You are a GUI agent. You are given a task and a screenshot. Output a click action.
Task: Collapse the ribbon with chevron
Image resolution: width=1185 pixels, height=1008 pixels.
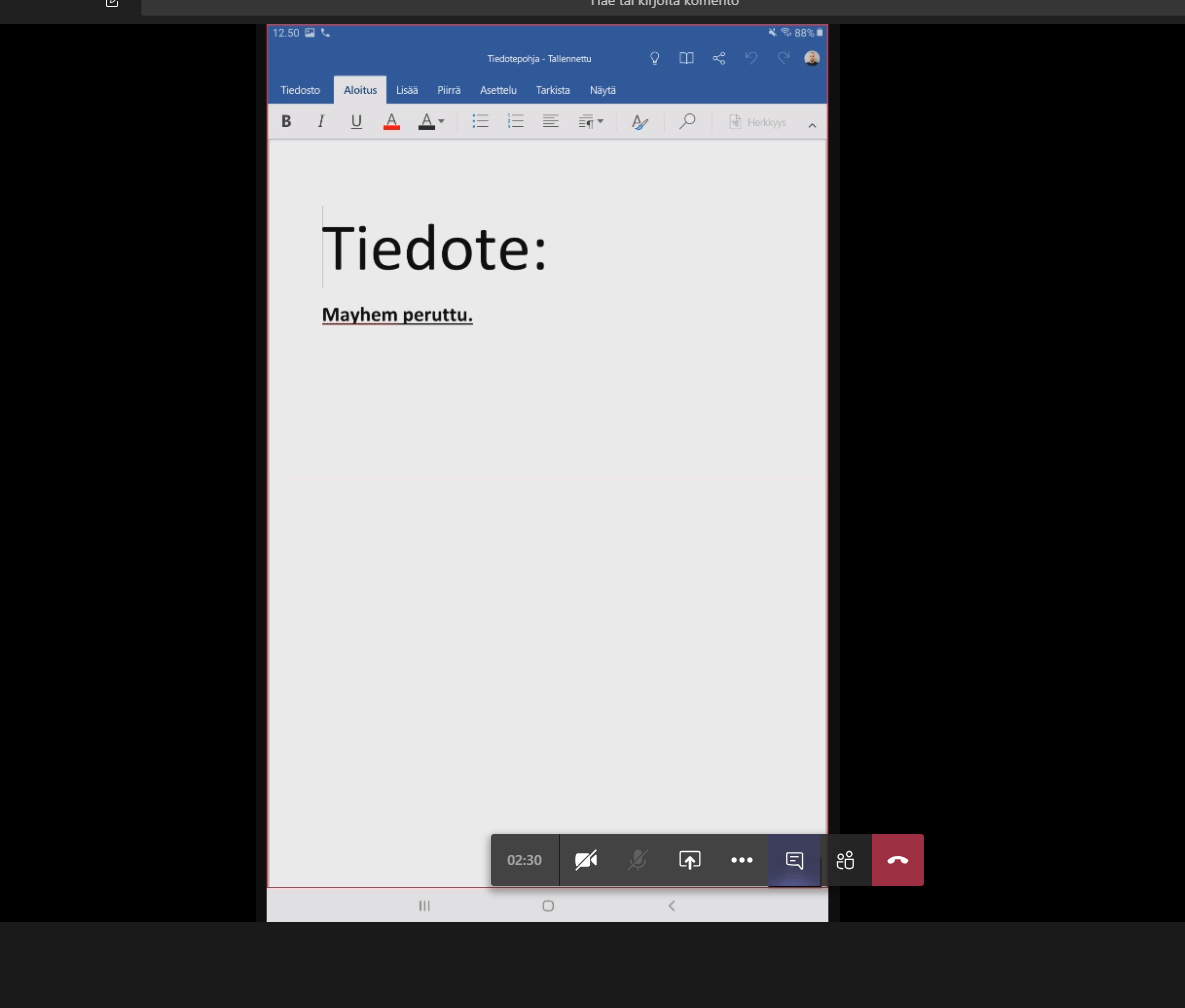[x=812, y=125]
